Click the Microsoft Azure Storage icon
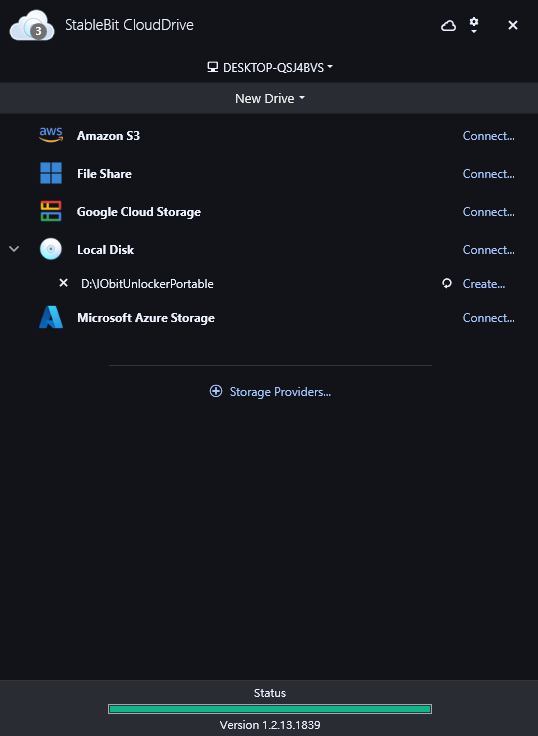 51,317
